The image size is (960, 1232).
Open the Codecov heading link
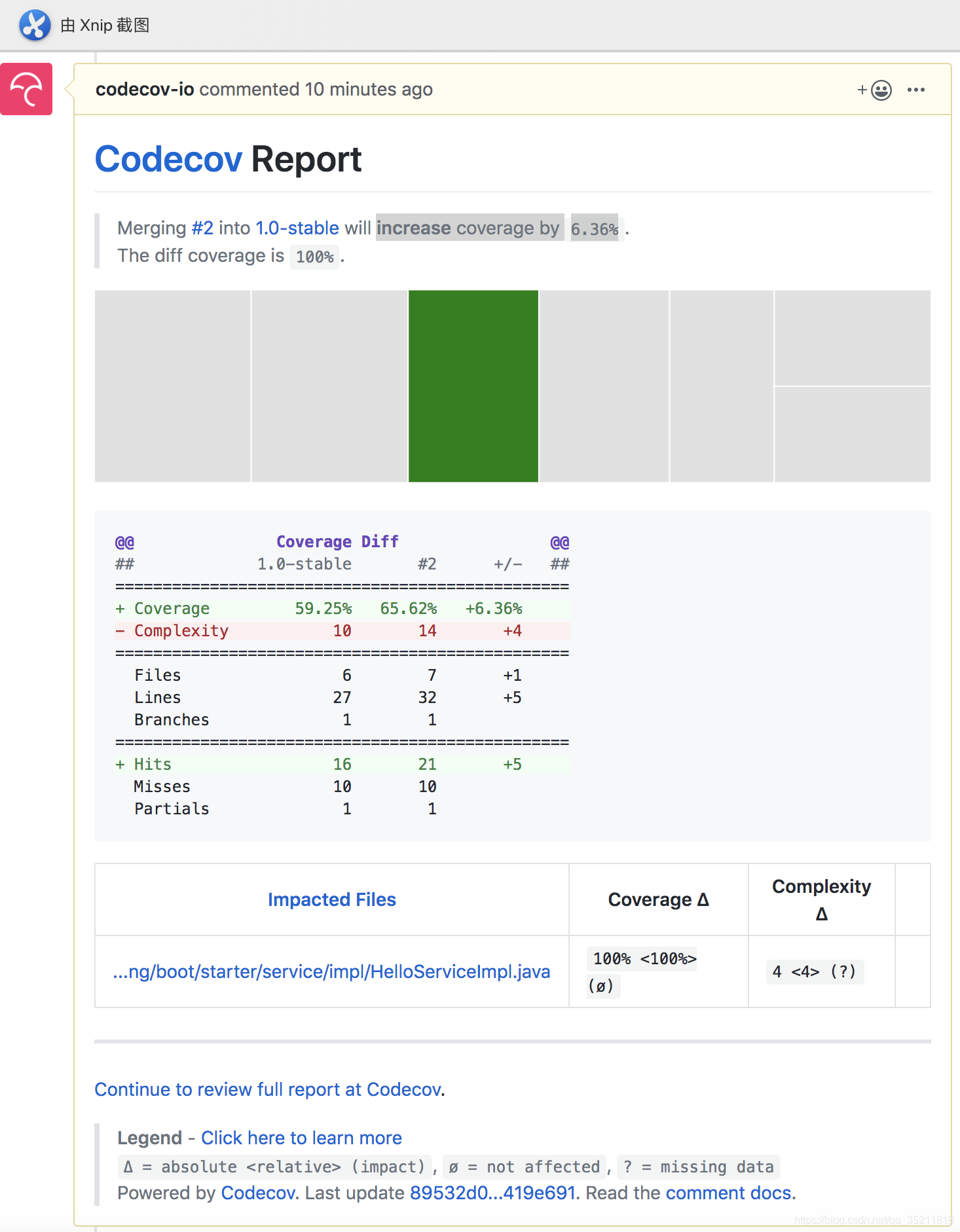169,159
